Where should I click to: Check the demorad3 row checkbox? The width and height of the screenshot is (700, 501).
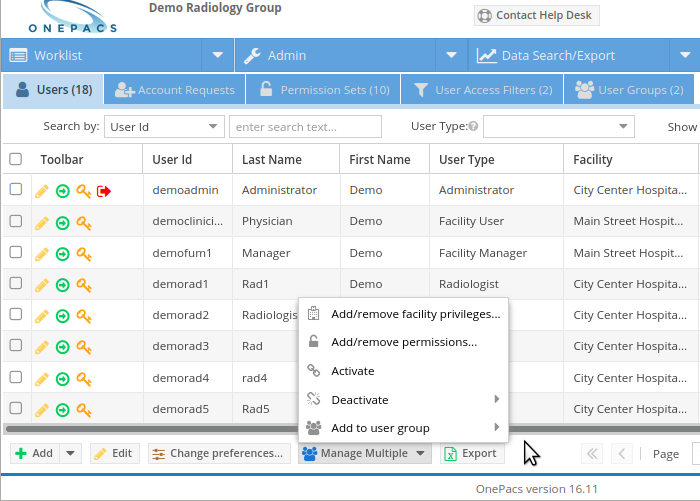click(x=16, y=345)
